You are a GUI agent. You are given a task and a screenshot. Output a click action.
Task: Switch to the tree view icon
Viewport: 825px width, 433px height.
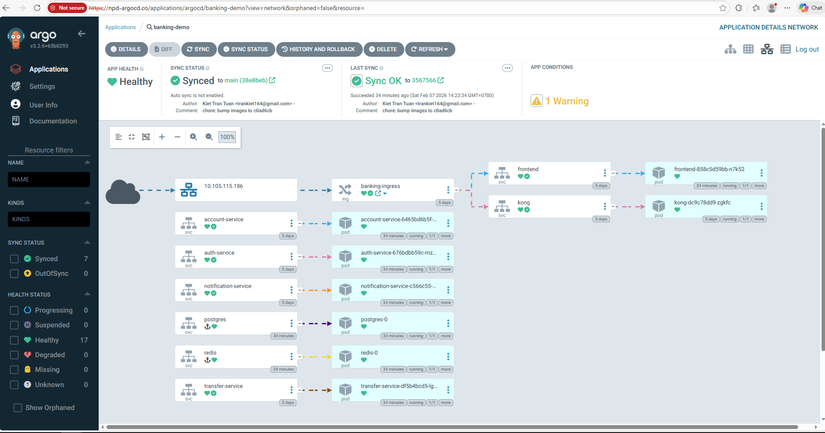730,49
